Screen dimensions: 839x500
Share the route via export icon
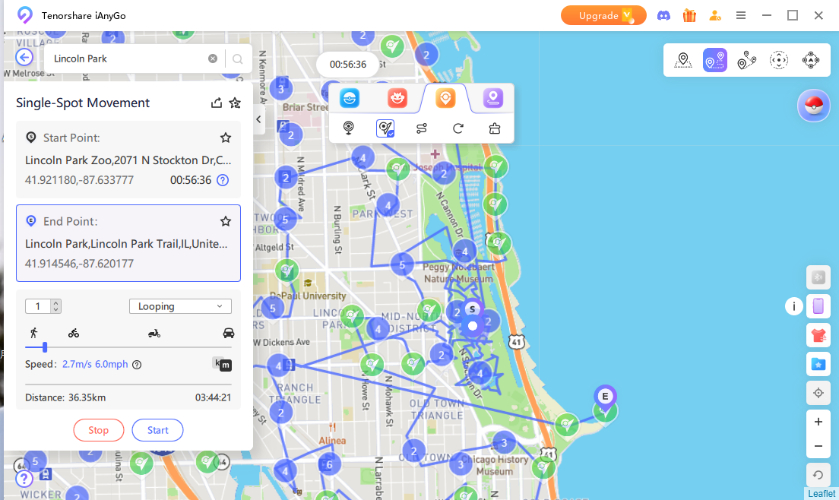[216, 103]
